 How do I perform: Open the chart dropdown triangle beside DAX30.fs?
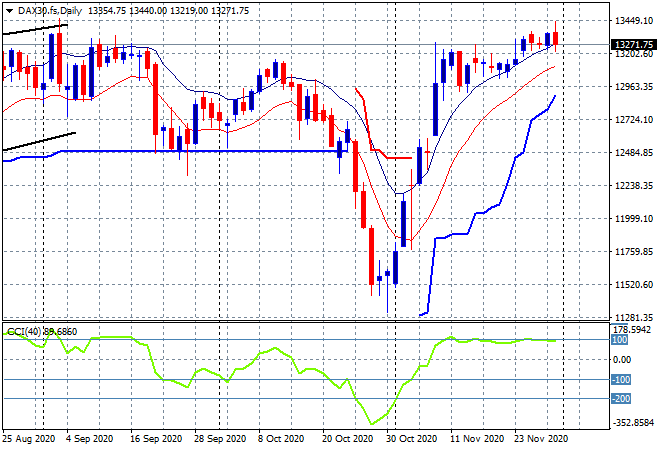click(x=9, y=11)
